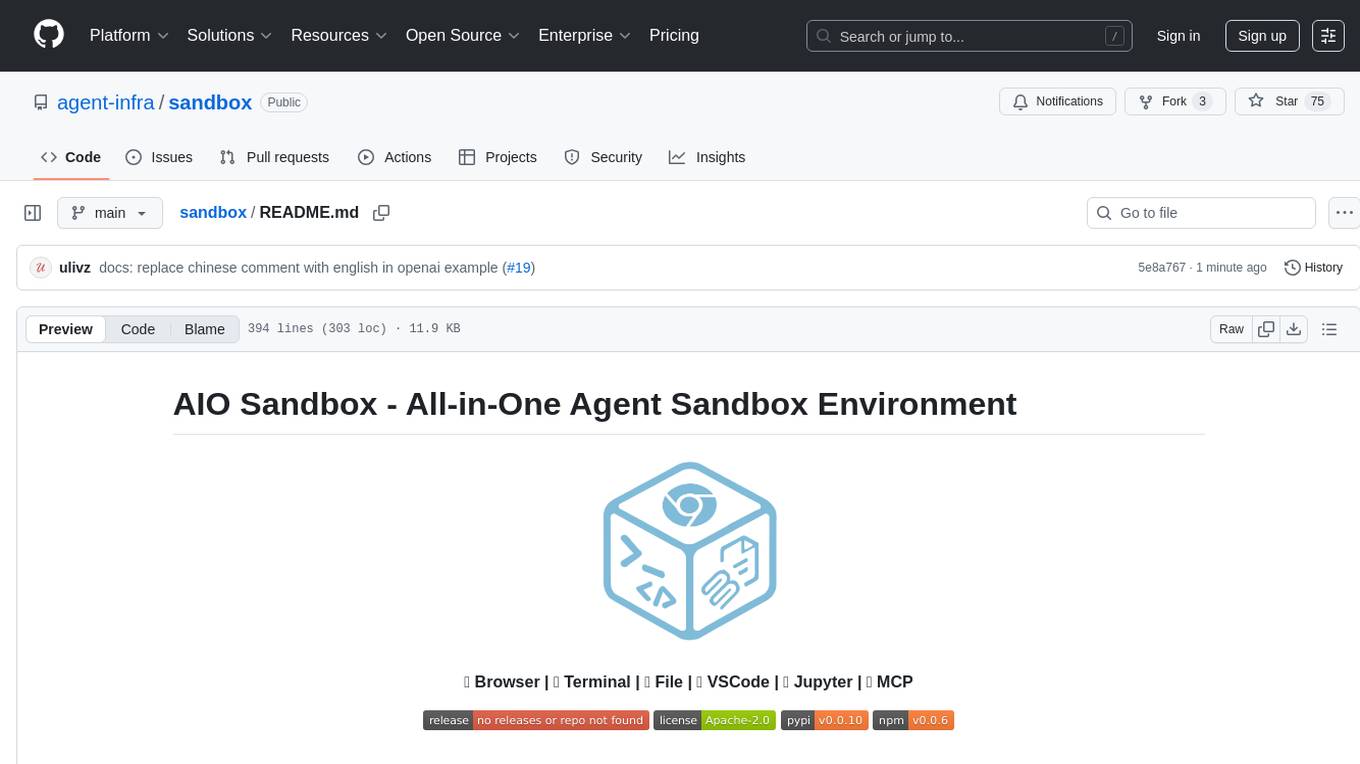1360x764 pixels.
Task: Switch file view to Blame
Action: (x=205, y=329)
